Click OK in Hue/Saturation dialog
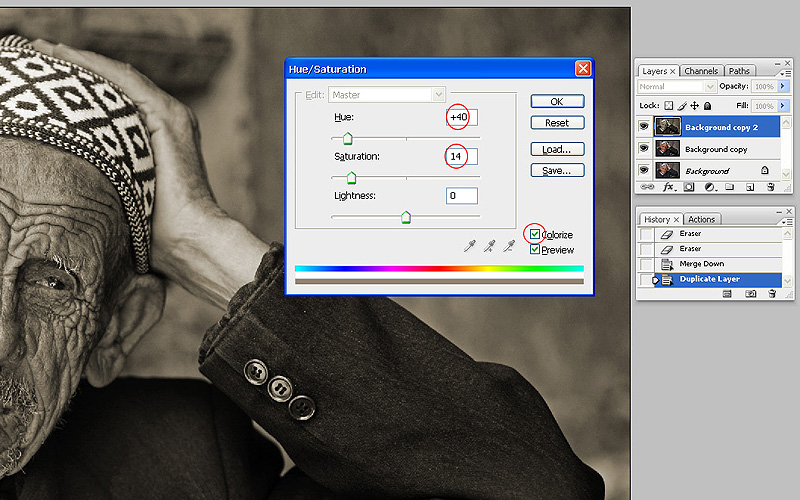Screen dimensions: 800x500 coord(557,101)
